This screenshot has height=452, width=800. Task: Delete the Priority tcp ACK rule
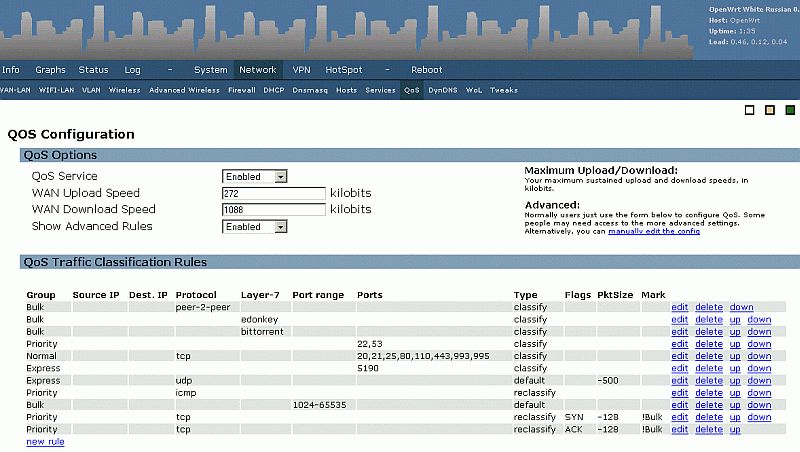pyautogui.click(x=709, y=430)
